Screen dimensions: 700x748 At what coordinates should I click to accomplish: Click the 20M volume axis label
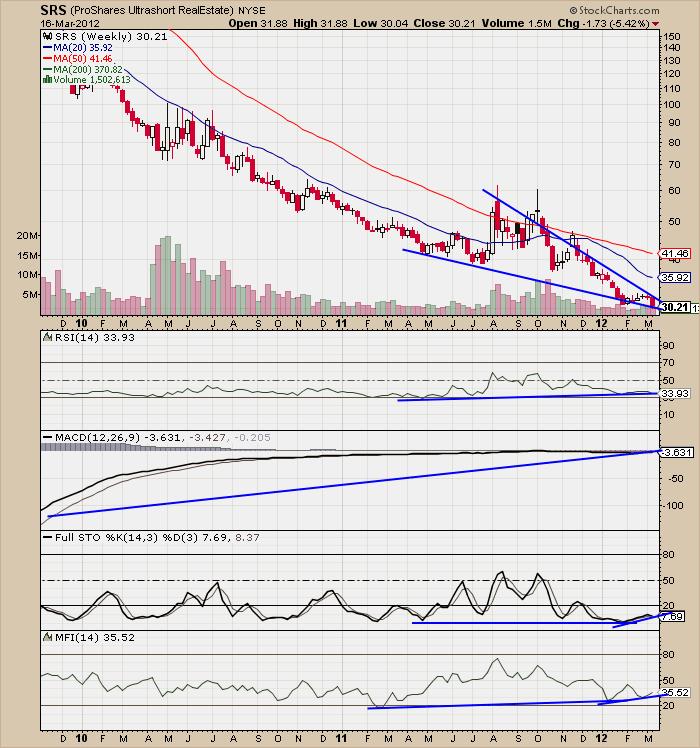click(x=28, y=236)
